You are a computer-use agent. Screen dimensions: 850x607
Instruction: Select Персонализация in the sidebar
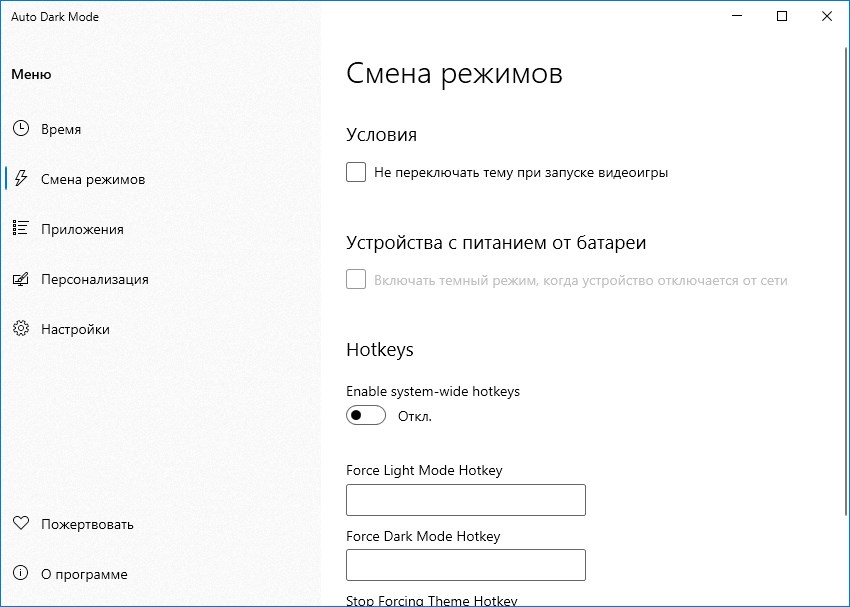98,278
